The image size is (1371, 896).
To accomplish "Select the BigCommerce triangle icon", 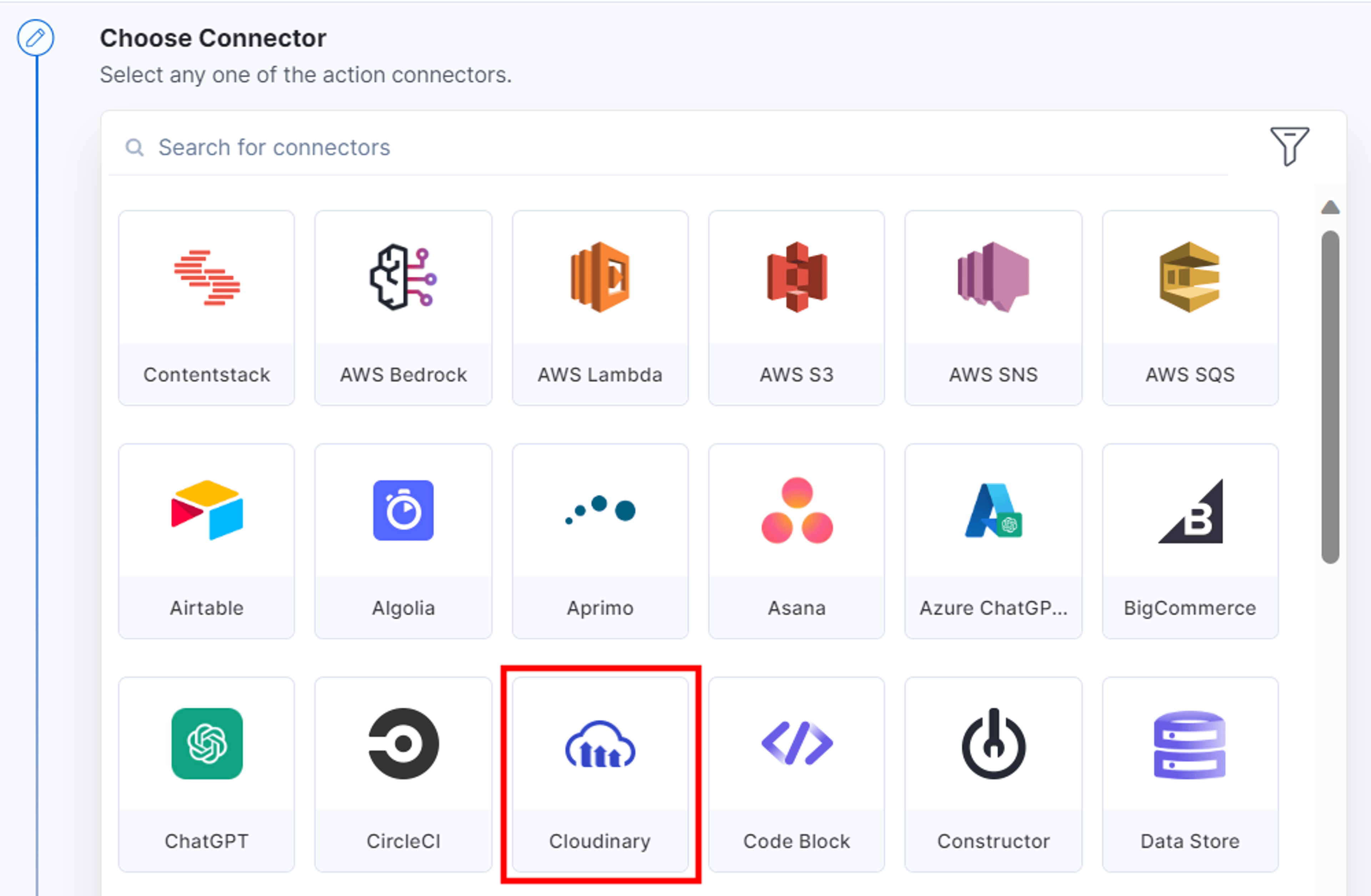I will pyautogui.click(x=1190, y=511).
